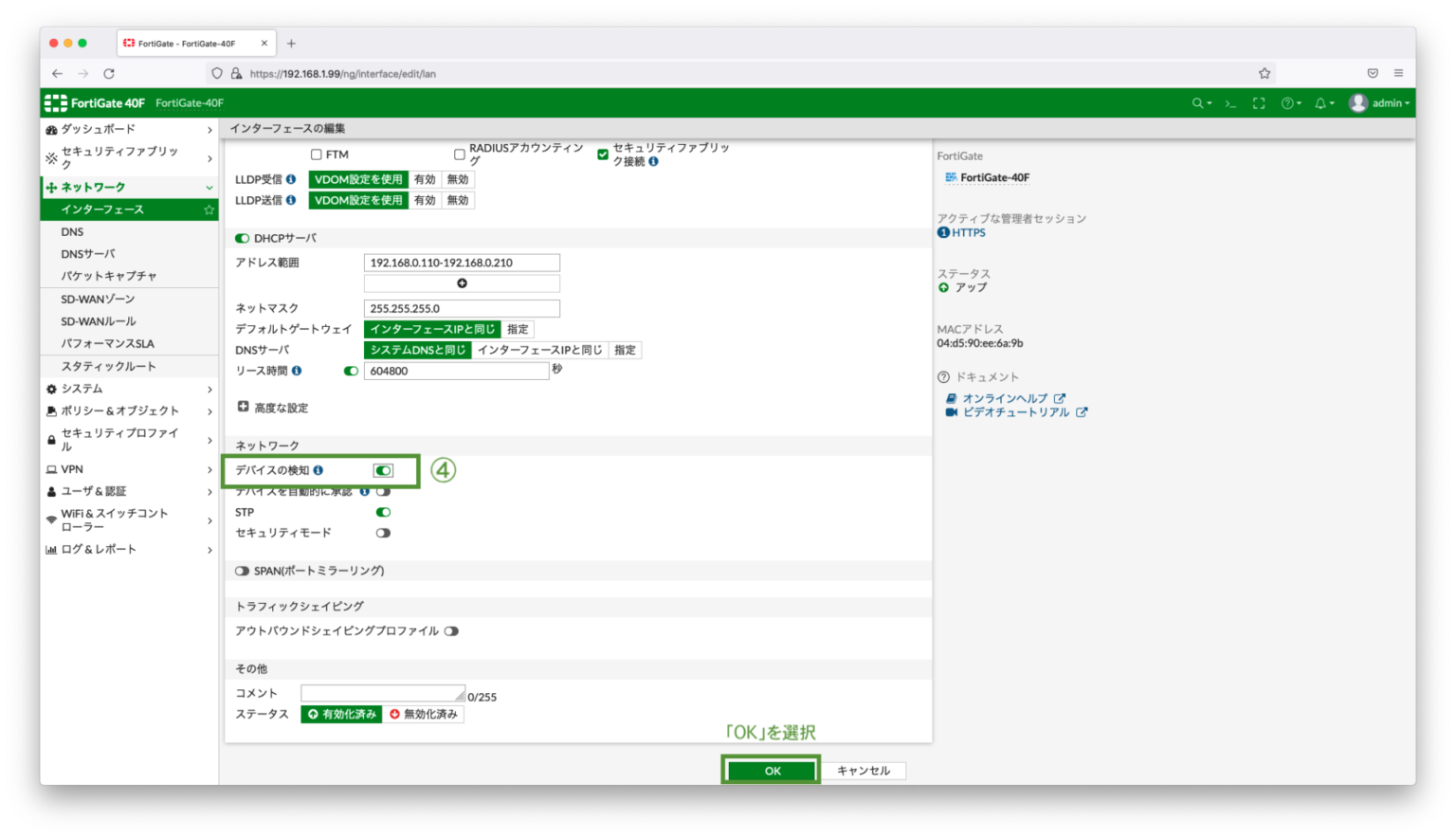Viewport: 1456px width, 838px height.
Task: Open the notifications bell icon
Action: point(1321,102)
